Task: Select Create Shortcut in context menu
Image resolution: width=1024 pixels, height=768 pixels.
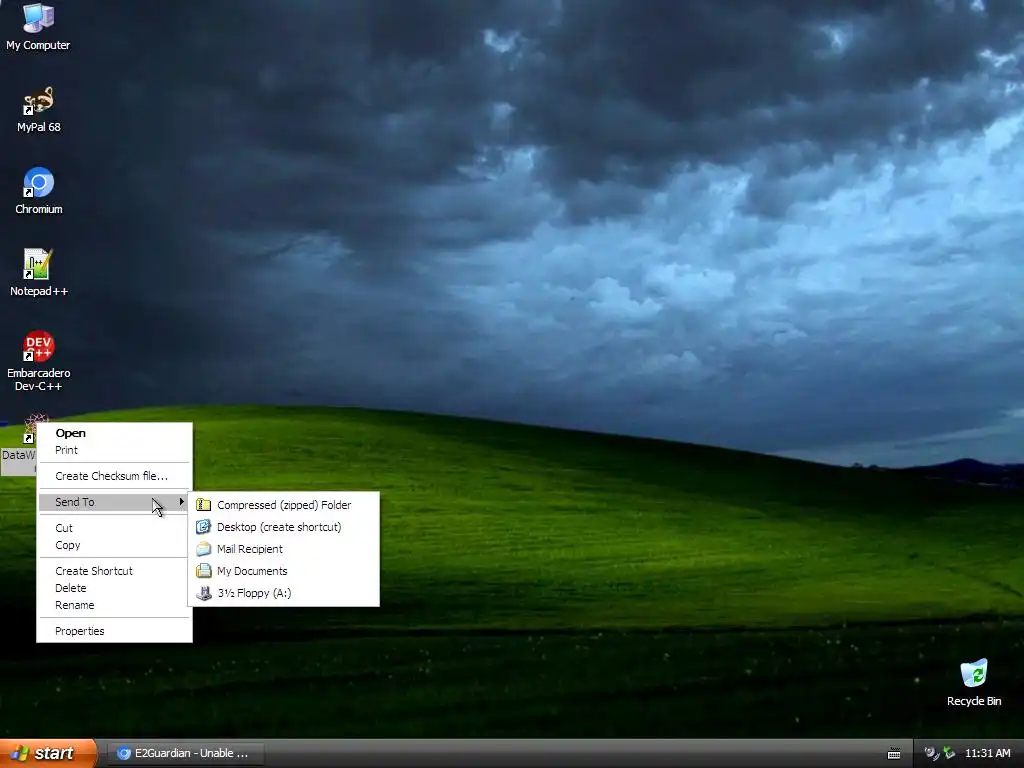Action: click(x=114, y=571)
